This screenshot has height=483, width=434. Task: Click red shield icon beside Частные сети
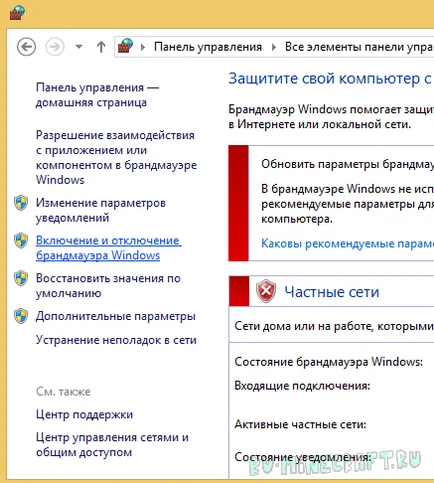tap(266, 291)
